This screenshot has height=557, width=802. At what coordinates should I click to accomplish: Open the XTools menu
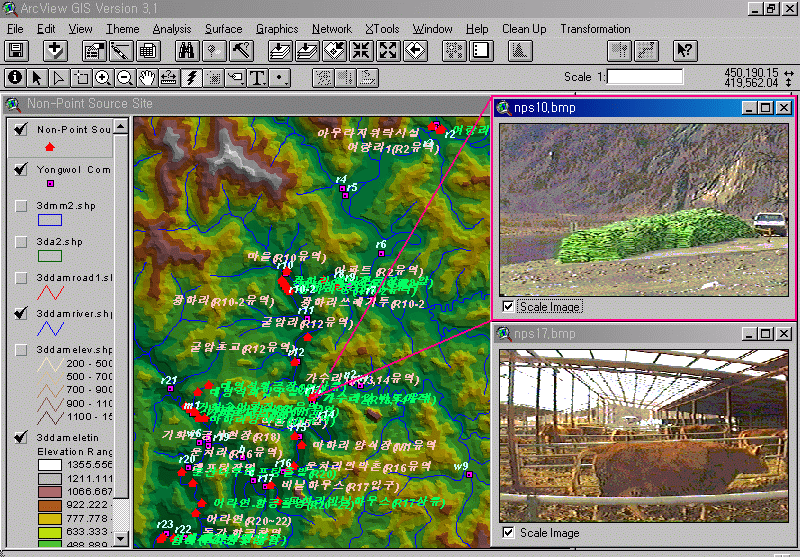[382, 29]
